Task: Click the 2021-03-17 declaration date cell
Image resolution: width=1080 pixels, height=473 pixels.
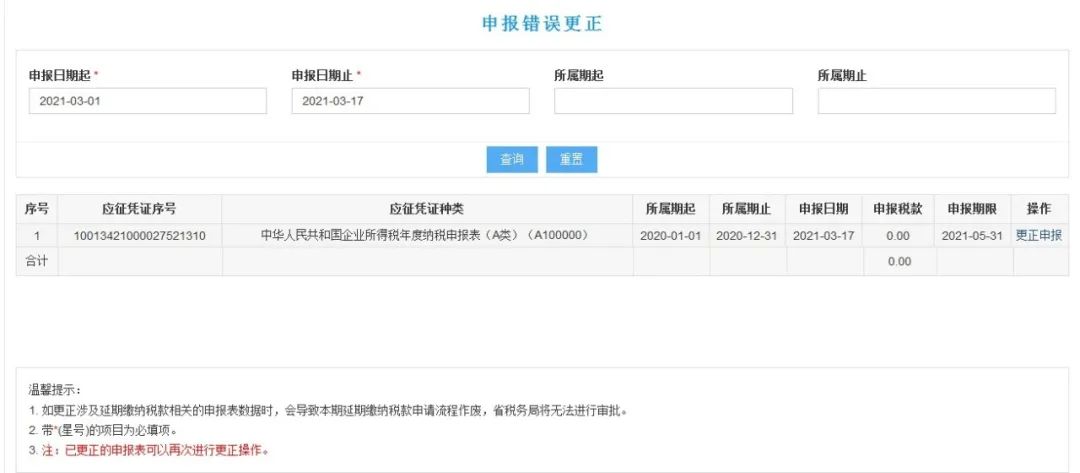Action: click(824, 236)
